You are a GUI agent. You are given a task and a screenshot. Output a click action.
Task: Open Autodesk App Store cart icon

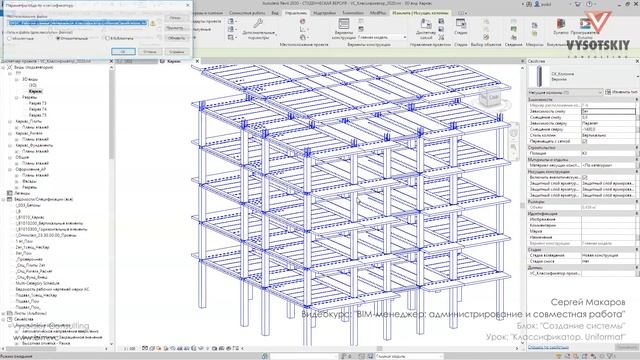pyautogui.click(x=577, y=4)
